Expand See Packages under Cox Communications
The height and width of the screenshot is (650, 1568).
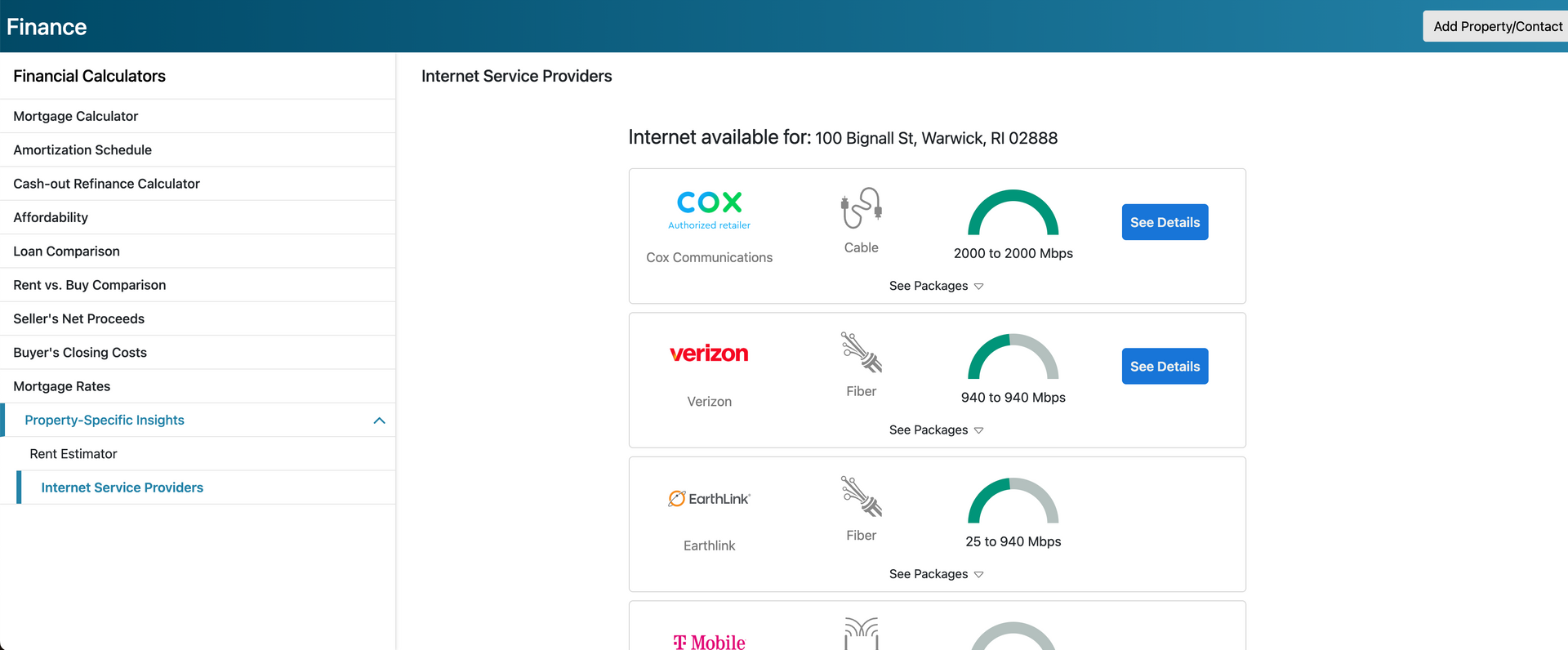tap(936, 286)
